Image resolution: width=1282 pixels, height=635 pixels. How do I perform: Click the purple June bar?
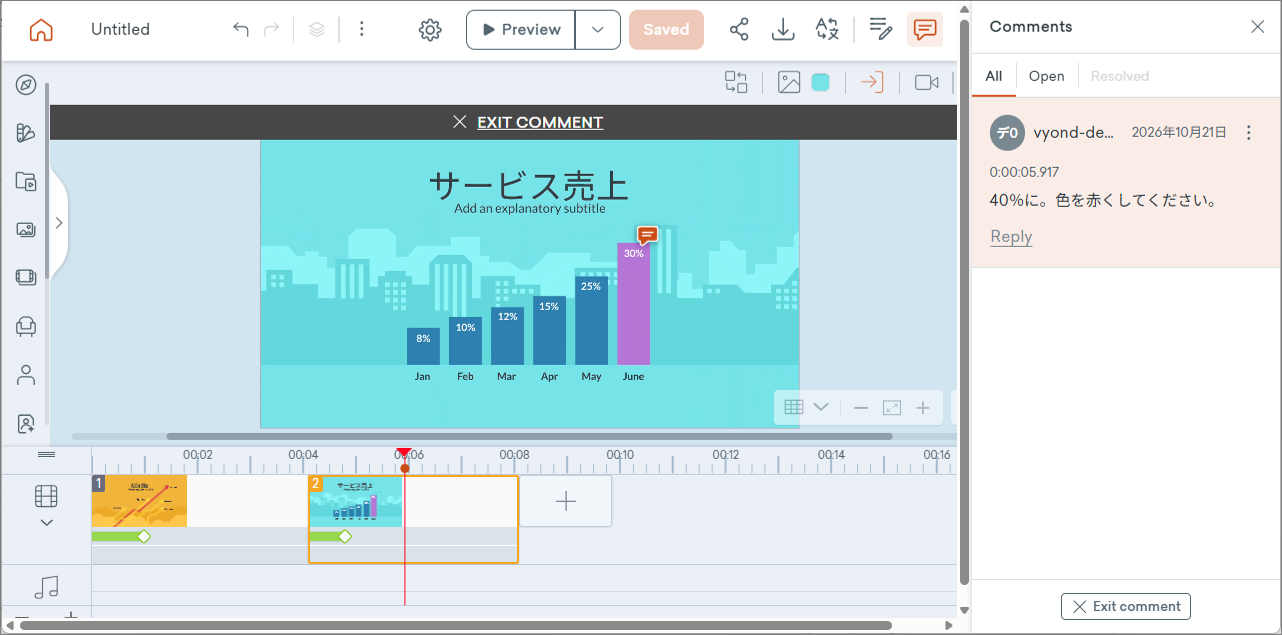click(x=633, y=304)
